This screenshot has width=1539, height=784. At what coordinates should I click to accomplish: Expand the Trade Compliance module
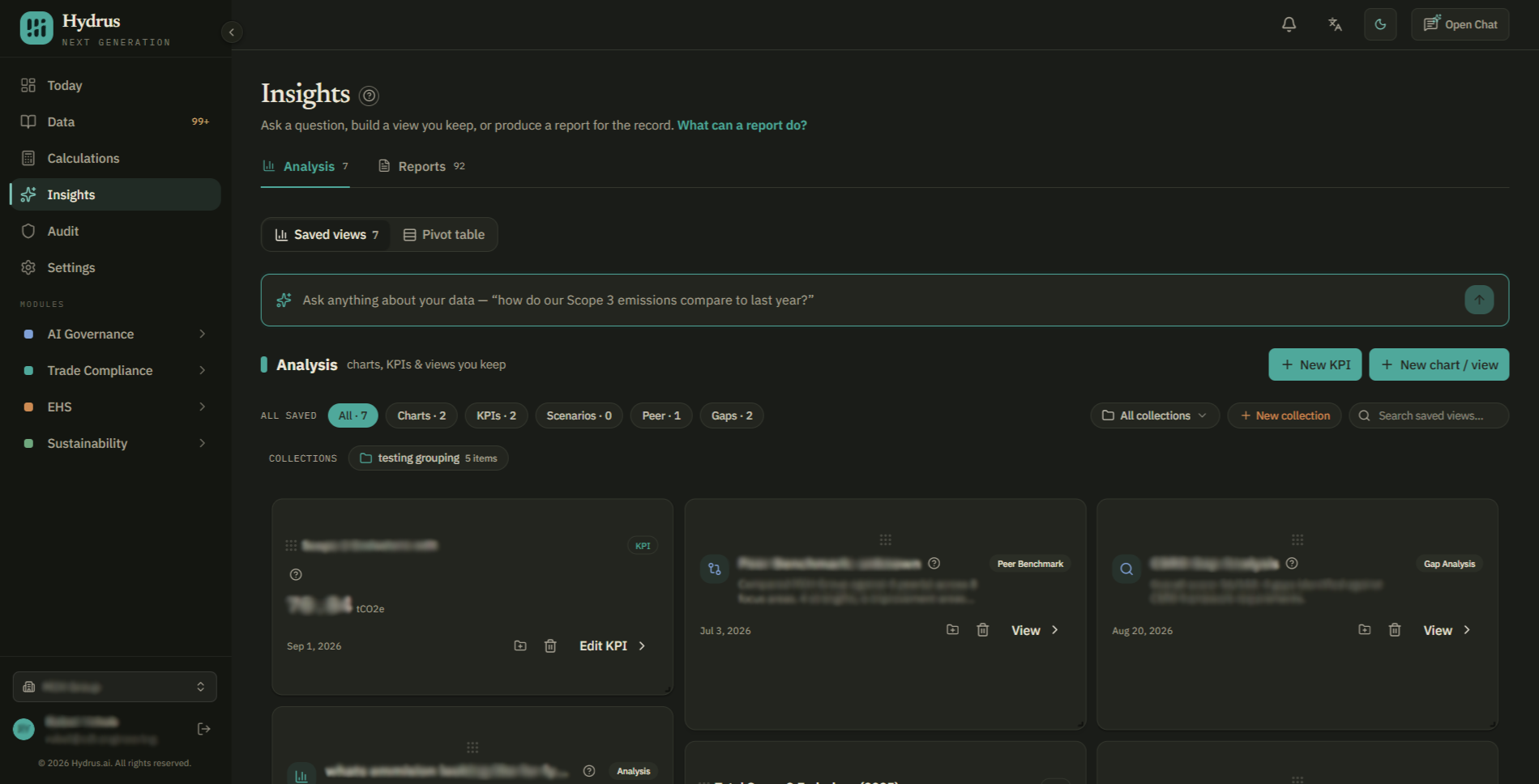pos(115,370)
